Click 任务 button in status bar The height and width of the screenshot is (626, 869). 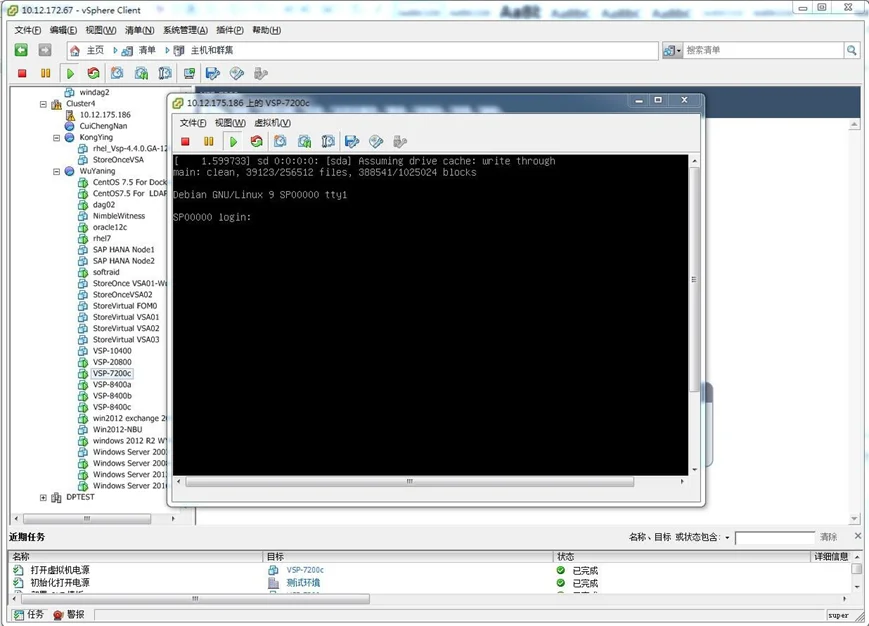pos(29,614)
